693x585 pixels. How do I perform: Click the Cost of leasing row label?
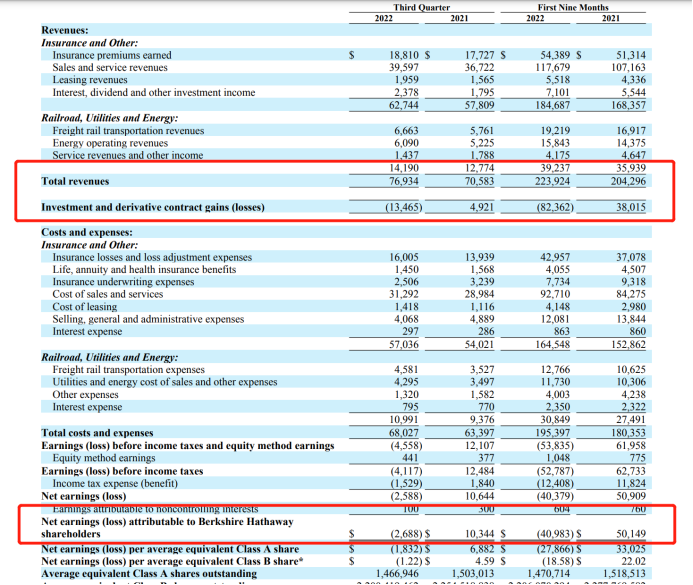(x=88, y=307)
